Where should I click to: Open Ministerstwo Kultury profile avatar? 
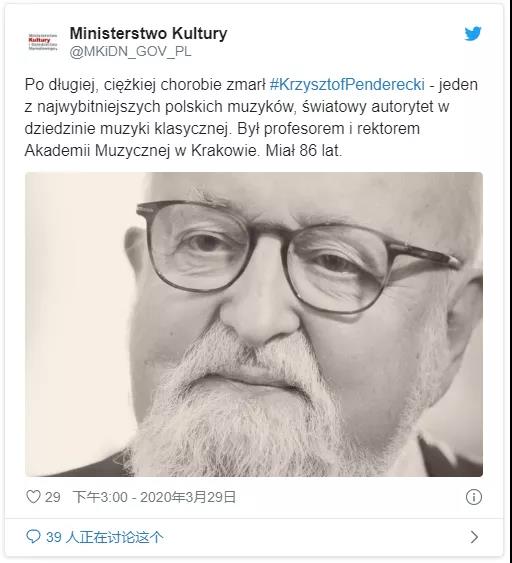[43, 42]
